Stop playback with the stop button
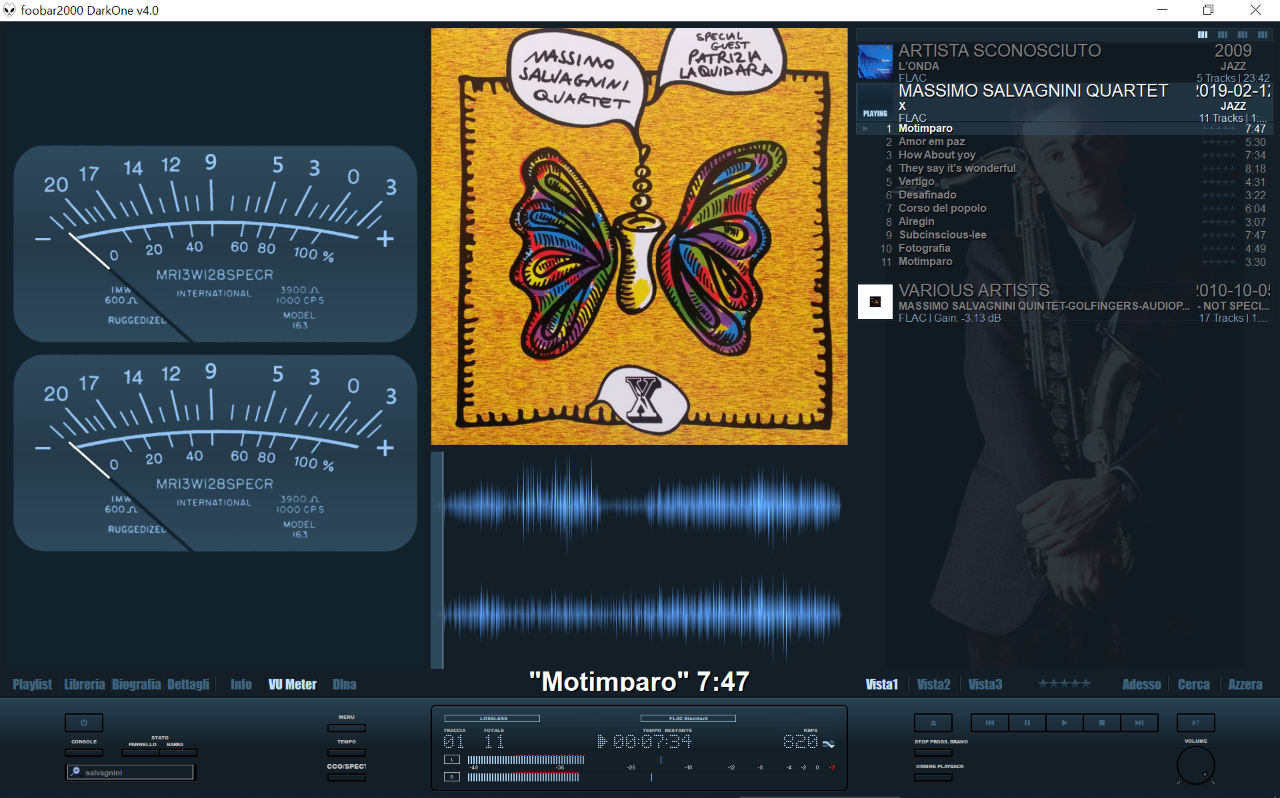 1102,723
